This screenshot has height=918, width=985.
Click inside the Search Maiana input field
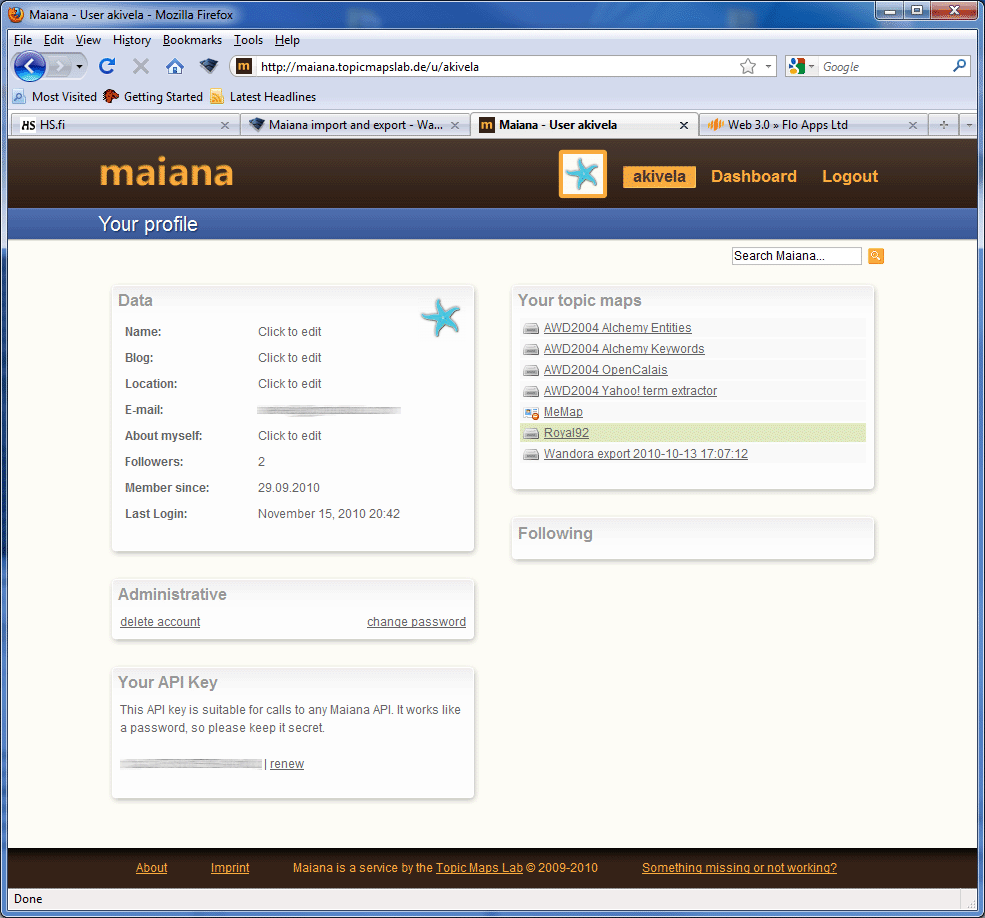pyautogui.click(x=795, y=255)
